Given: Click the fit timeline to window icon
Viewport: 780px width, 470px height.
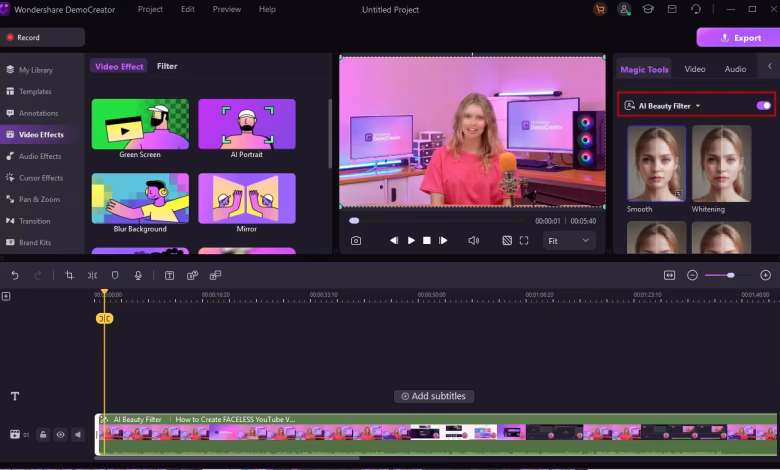Looking at the screenshot, I should point(670,275).
